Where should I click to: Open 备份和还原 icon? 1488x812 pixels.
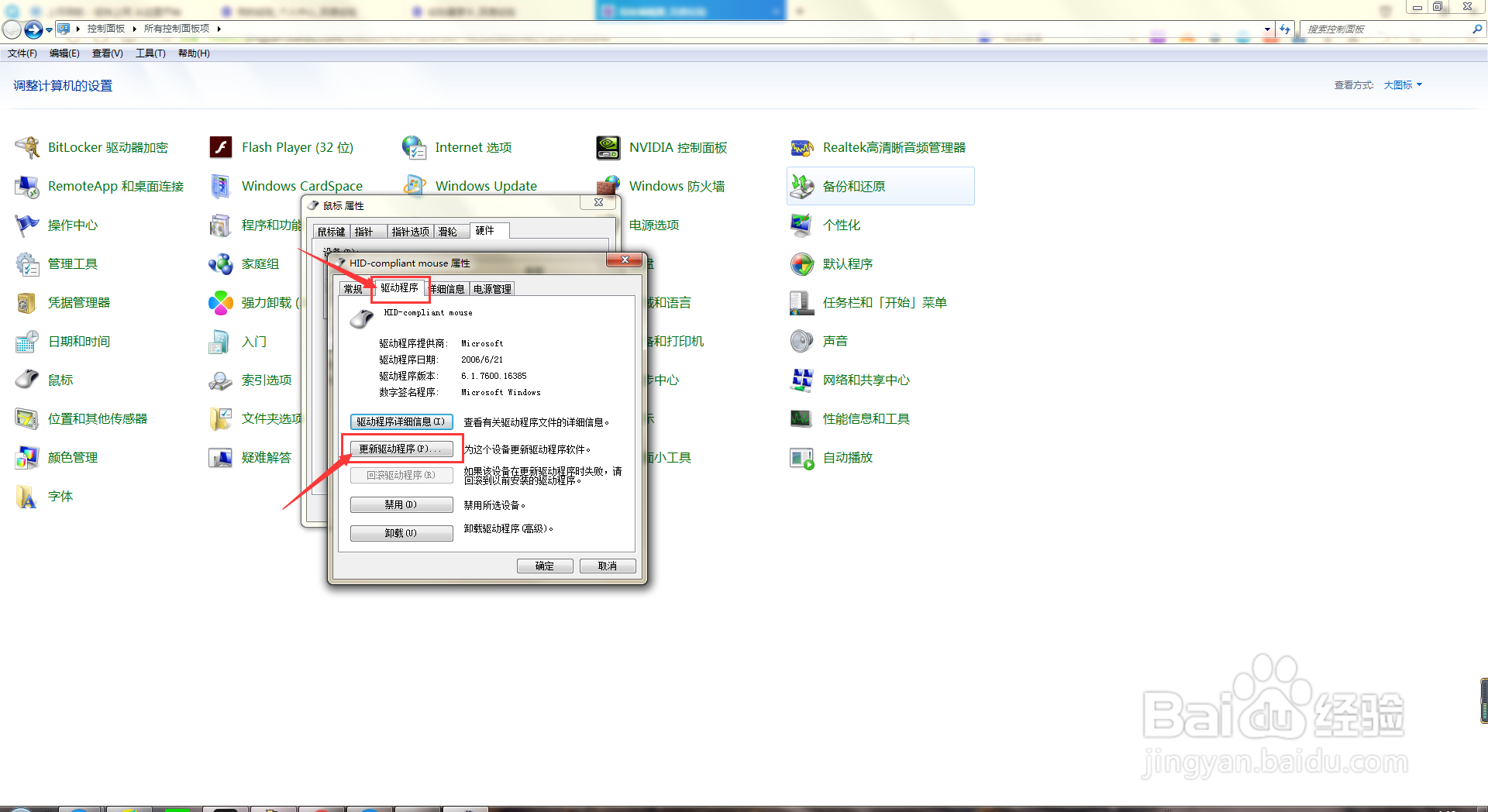click(x=802, y=186)
